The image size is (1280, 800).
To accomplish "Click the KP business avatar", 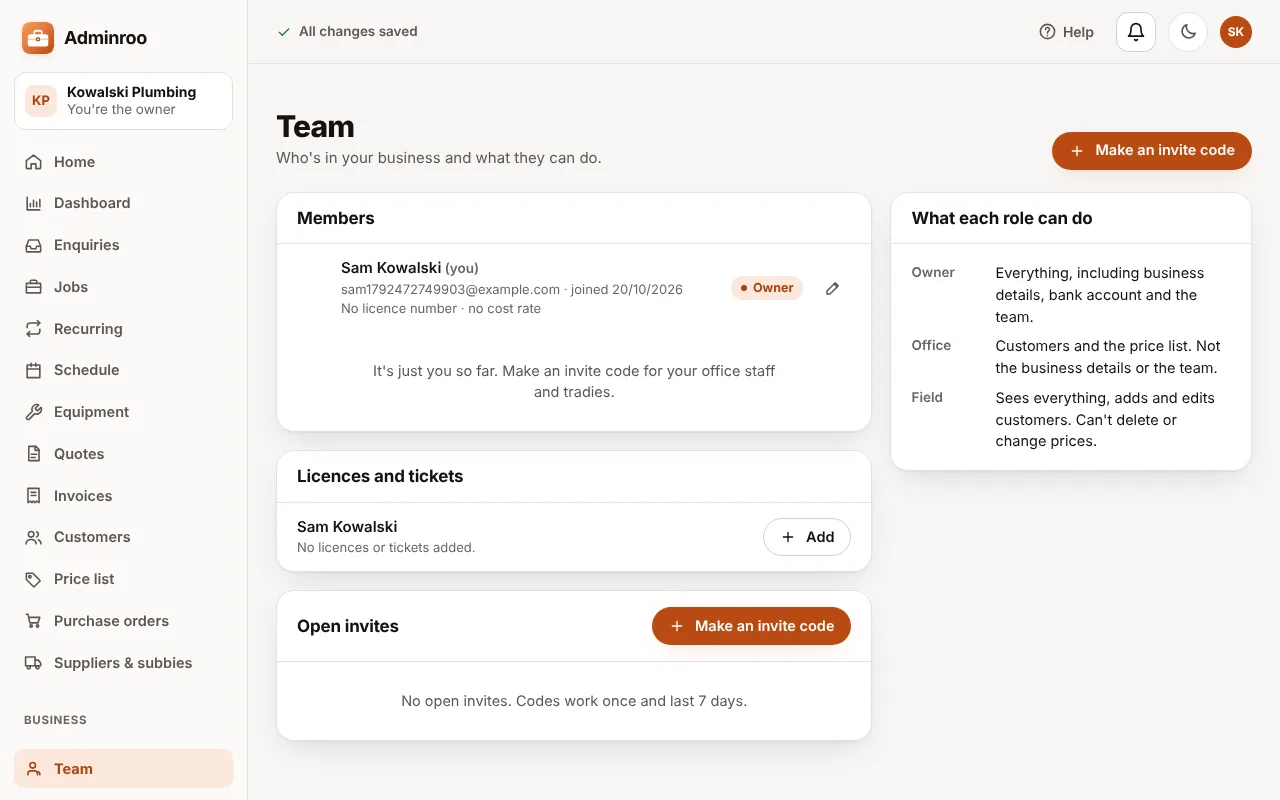I will click(41, 101).
